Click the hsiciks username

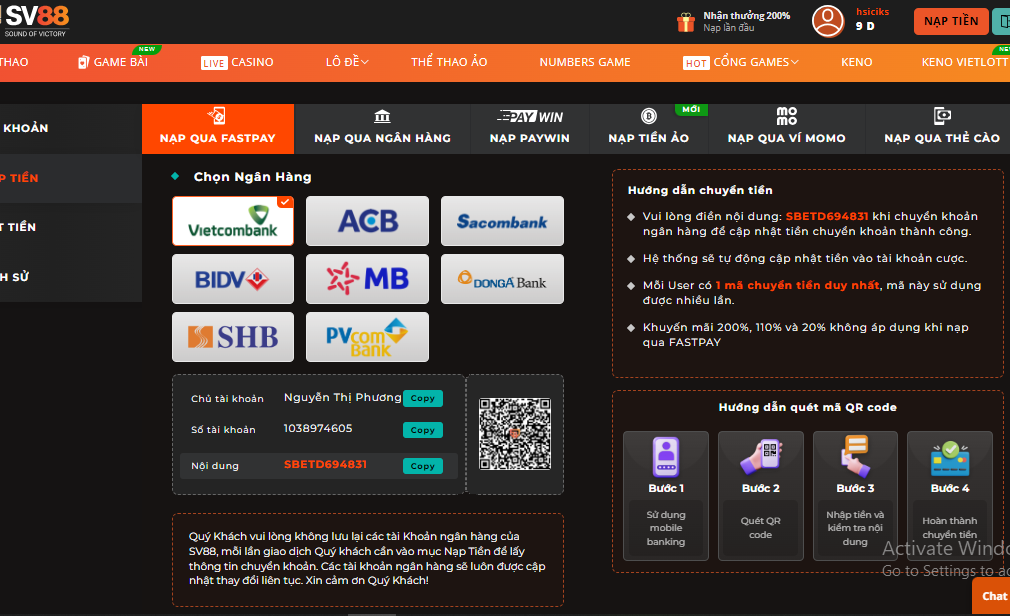click(x=872, y=12)
